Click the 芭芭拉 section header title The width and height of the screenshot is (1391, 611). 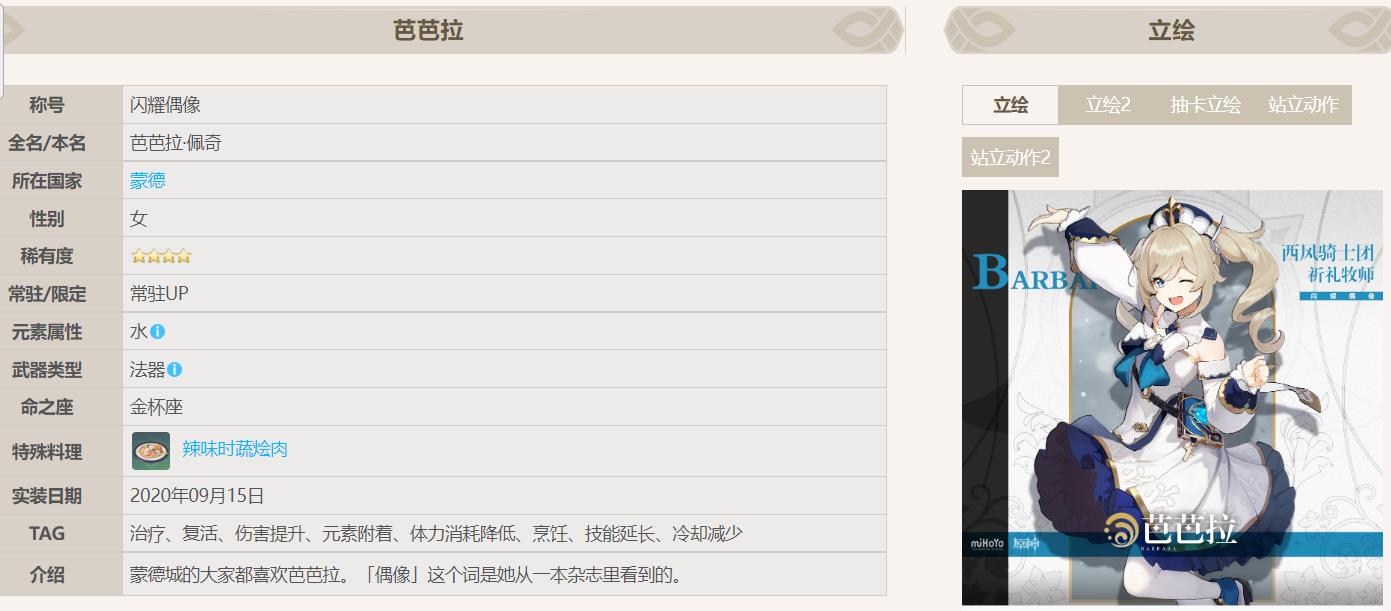click(x=428, y=30)
